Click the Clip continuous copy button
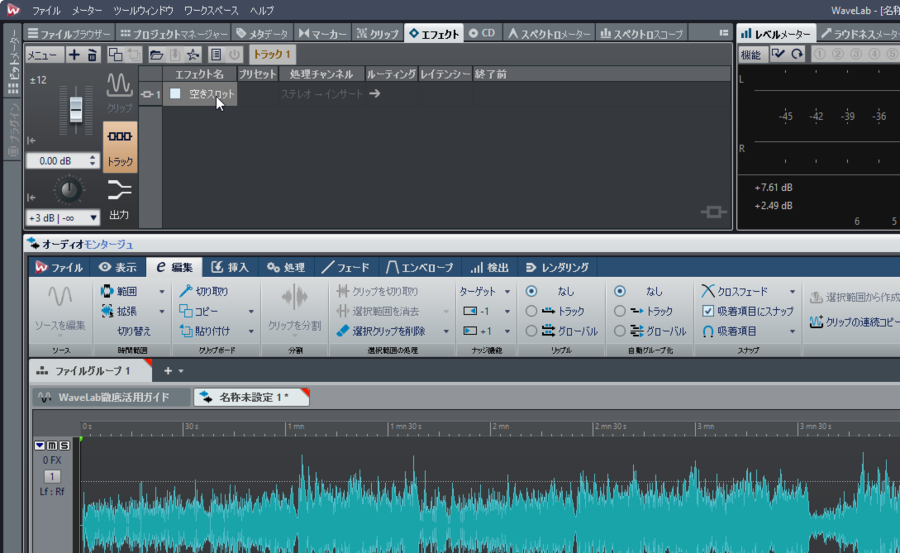This screenshot has width=900, height=553. coord(854,322)
